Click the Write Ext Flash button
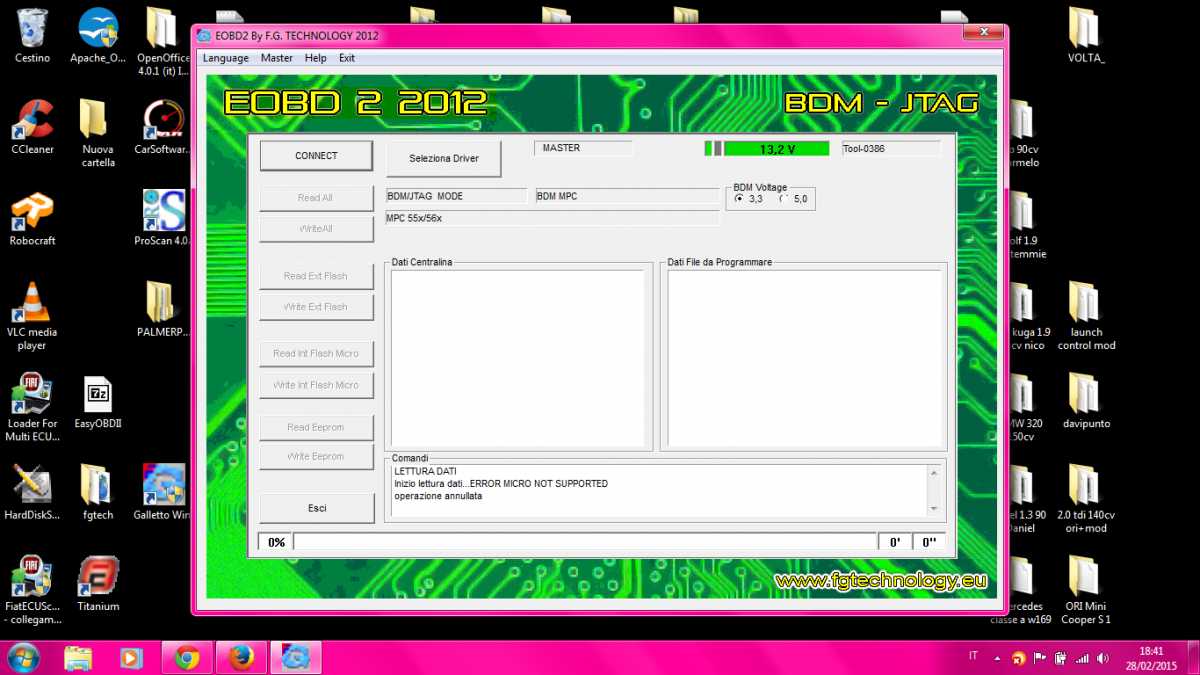Image resolution: width=1200 pixels, height=675 pixels. [316, 307]
